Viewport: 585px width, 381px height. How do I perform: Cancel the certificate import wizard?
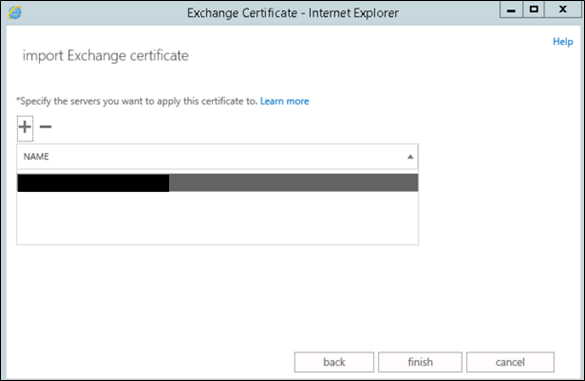tap(510, 362)
